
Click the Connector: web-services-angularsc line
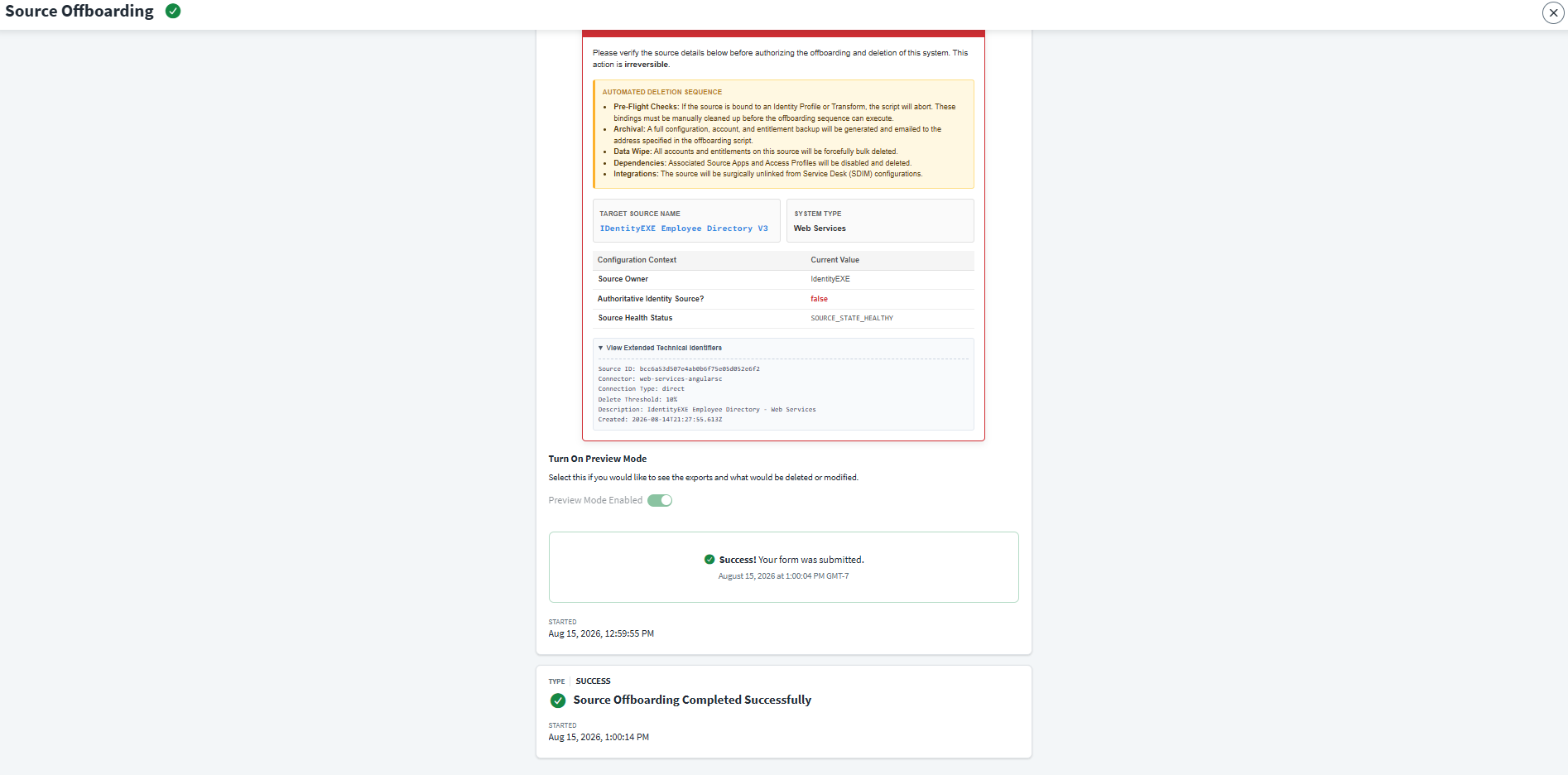[x=660, y=378]
